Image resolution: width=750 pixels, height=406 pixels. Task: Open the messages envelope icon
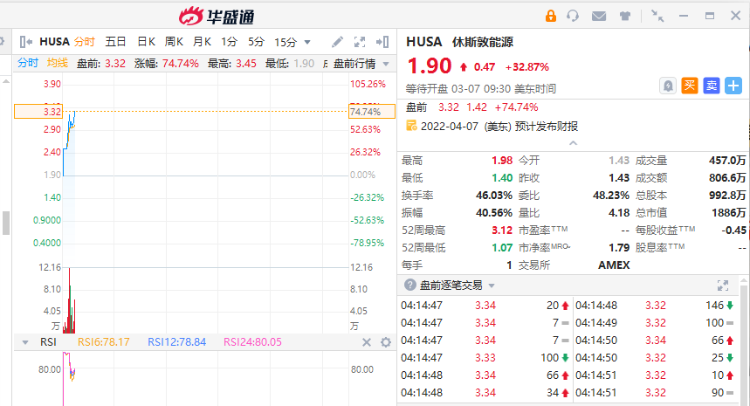599,16
